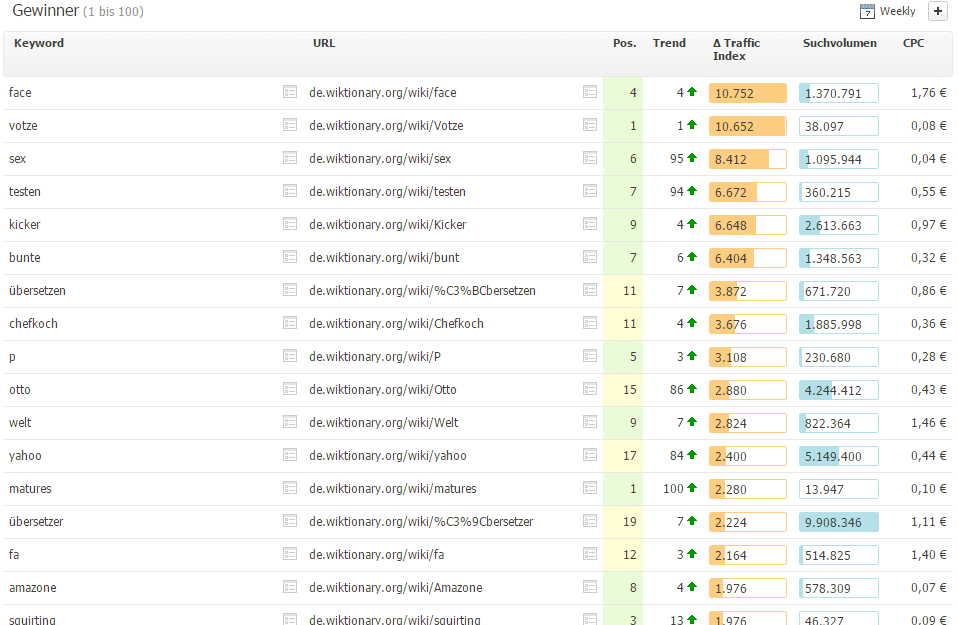
Task: Expand options with the plus button
Action: pyautogui.click(x=937, y=12)
